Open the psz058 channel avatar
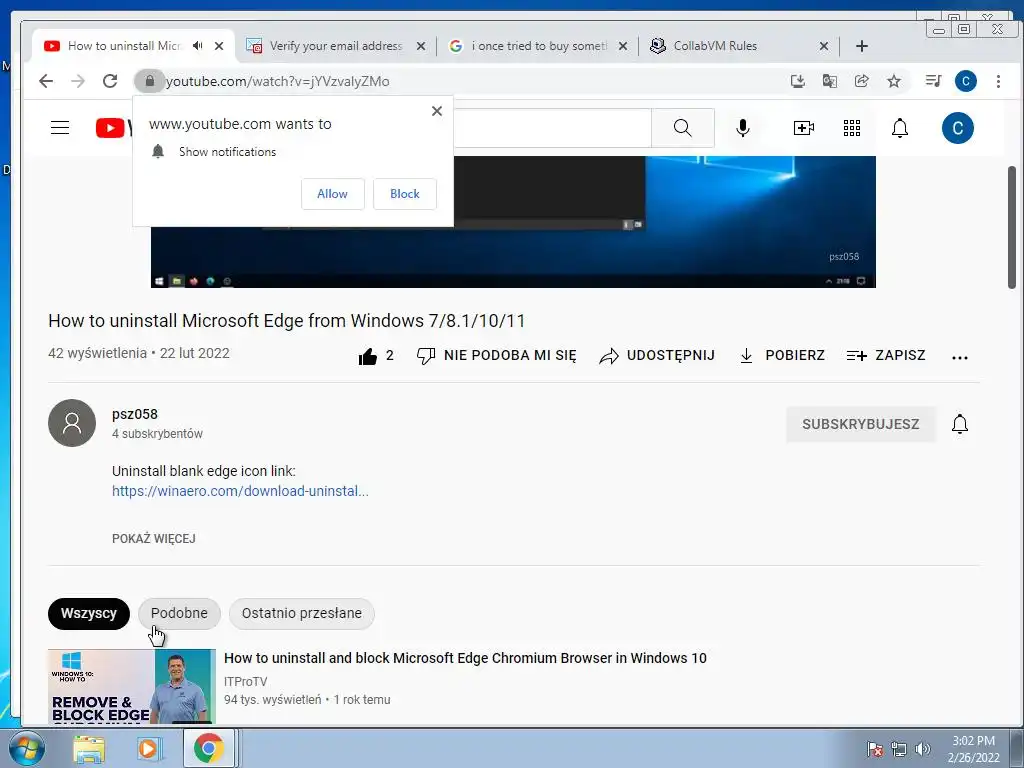 click(x=72, y=423)
